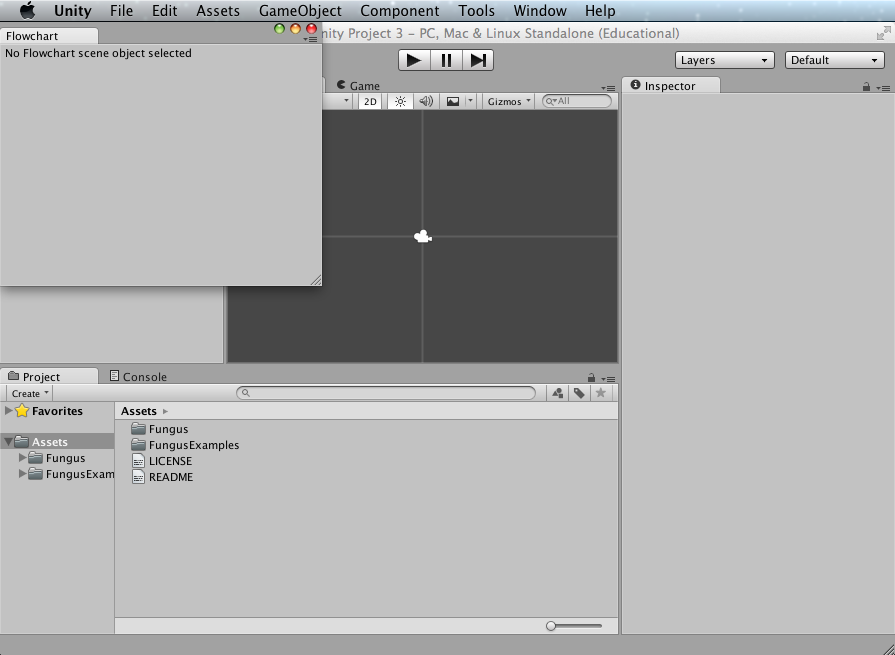Switch to the Console tab
895x655 pixels.
pyautogui.click(x=138, y=377)
